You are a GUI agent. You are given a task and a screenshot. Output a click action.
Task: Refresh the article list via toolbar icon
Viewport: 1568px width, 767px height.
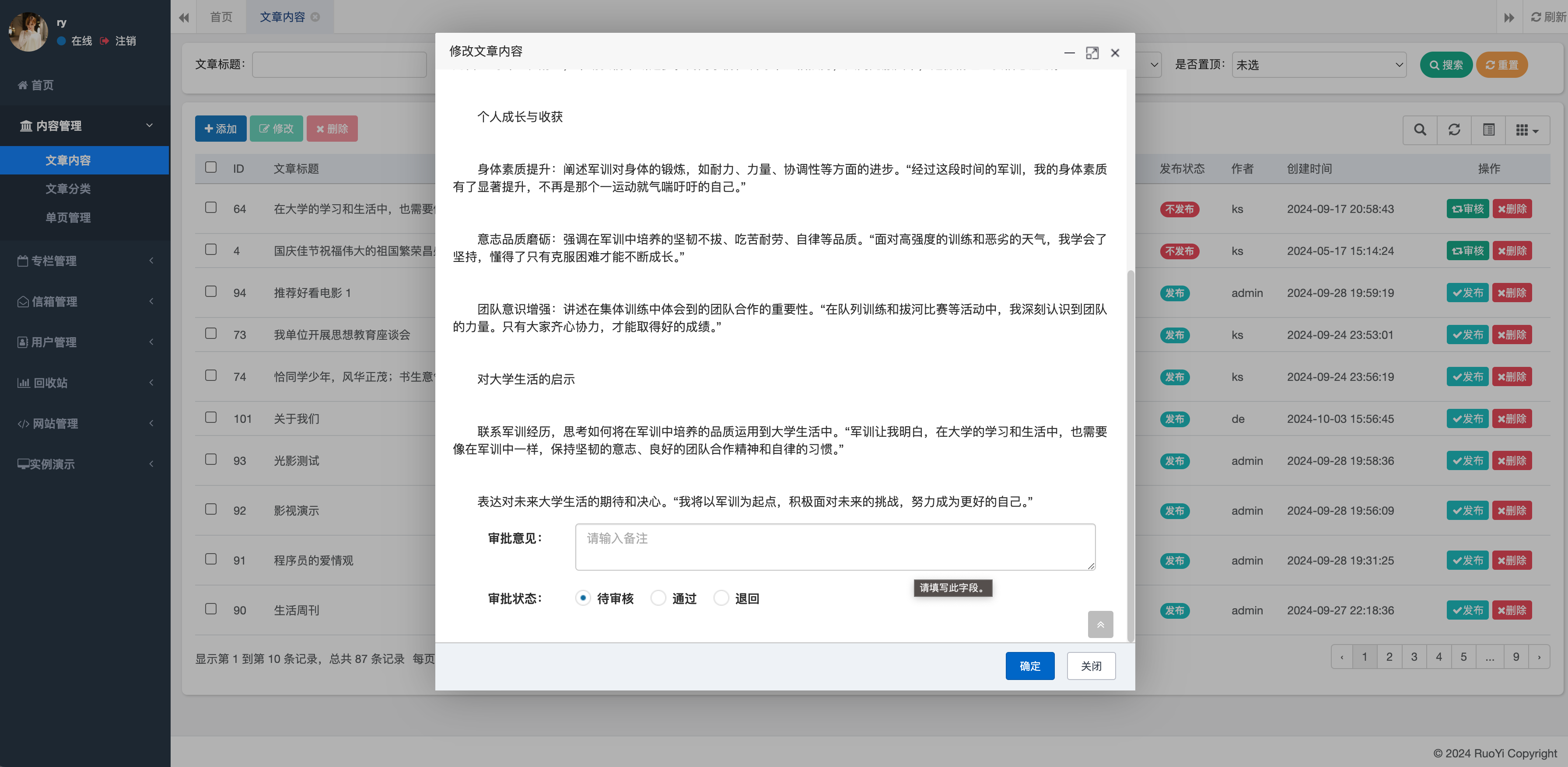click(x=1454, y=129)
